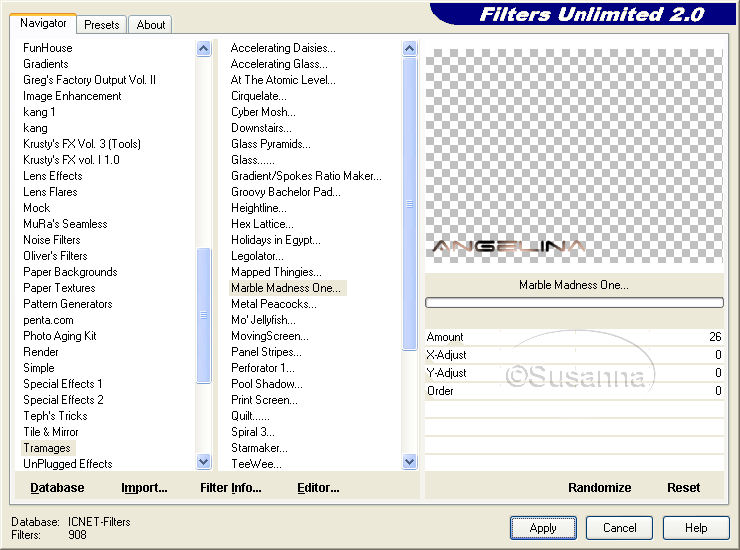The height and width of the screenshot is (550, 740).
Task: Select the Mock category
Action: click(36, 208)
